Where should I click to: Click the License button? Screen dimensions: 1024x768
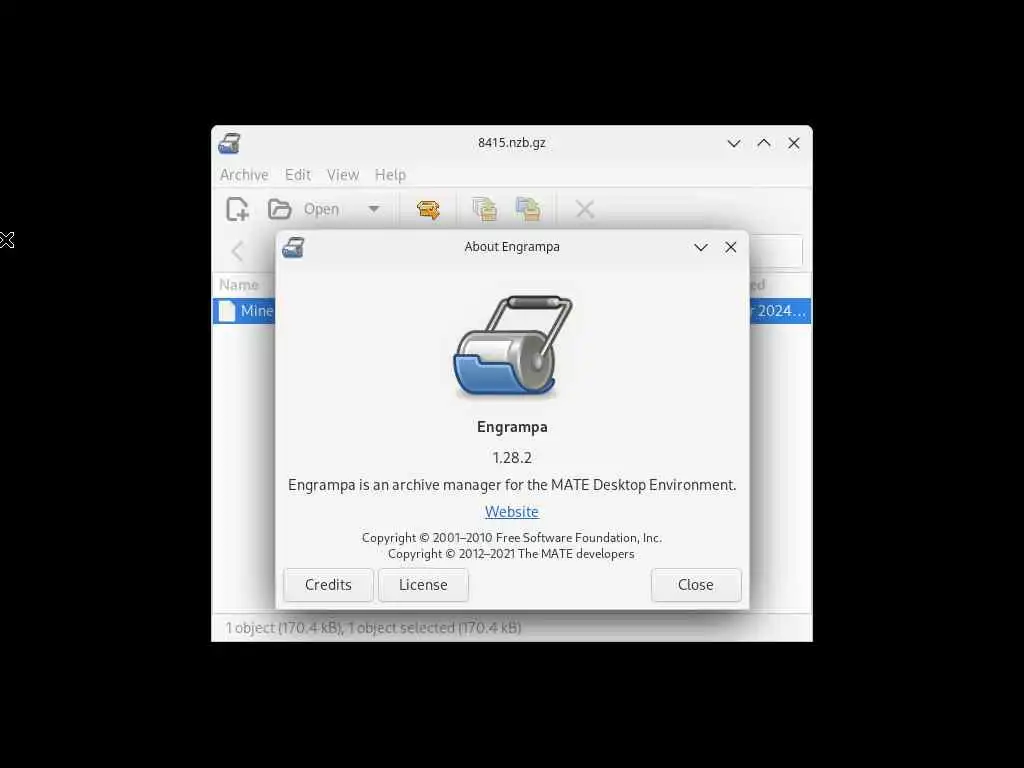click(x=423, y=584)
